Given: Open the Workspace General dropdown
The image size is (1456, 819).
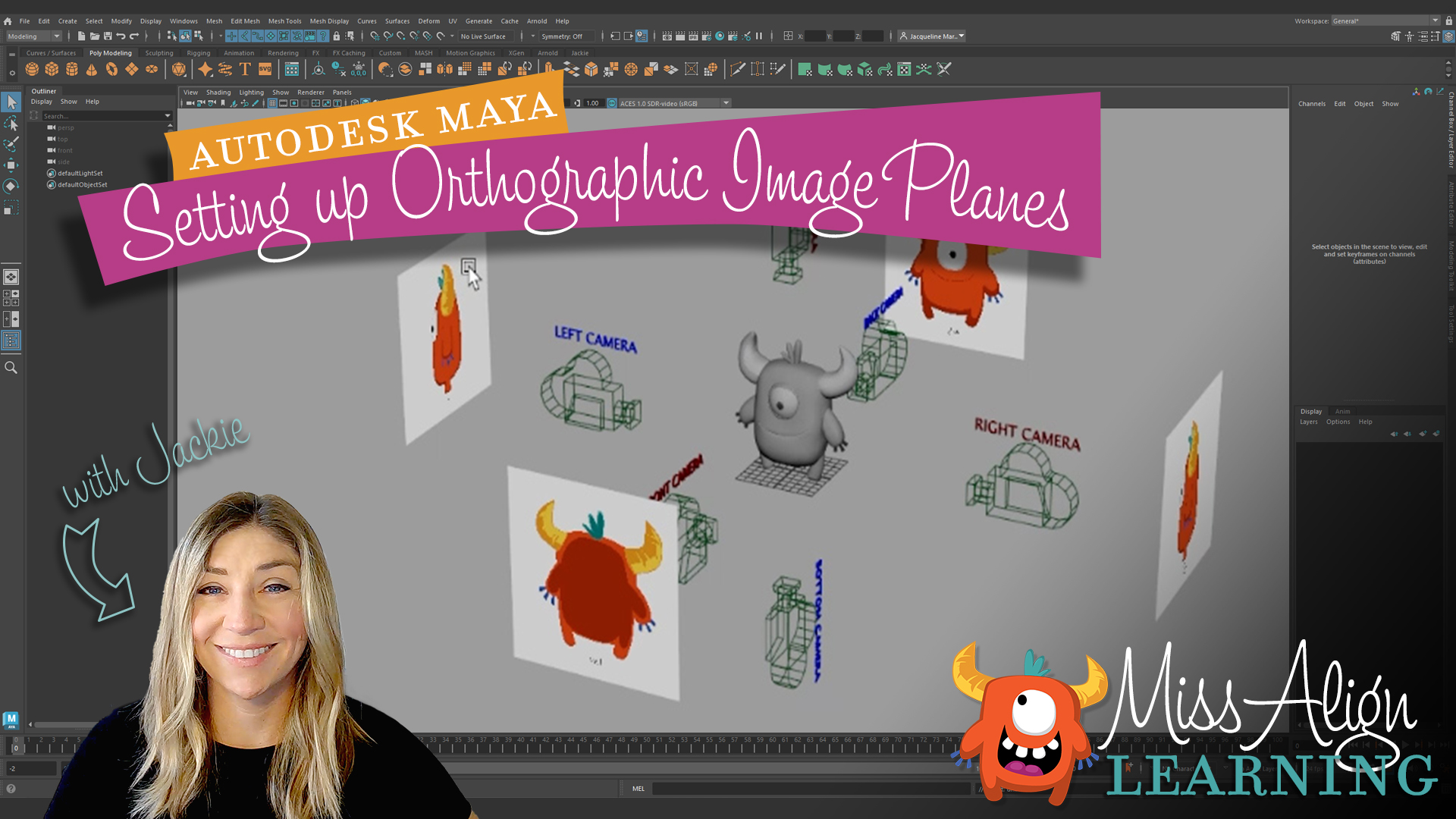Looking at the screenshot, I should 1385,21.
